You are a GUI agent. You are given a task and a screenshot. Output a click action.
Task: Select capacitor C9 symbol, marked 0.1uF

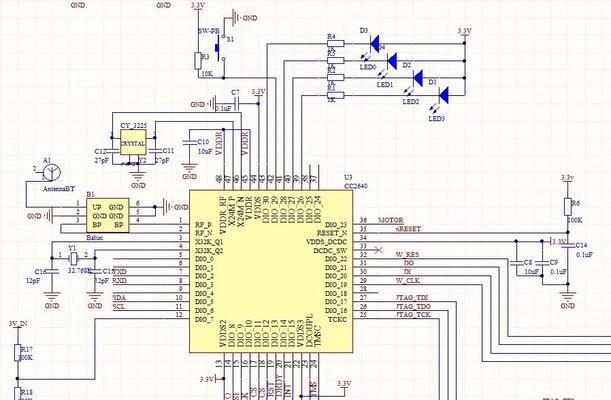[542, 263]
